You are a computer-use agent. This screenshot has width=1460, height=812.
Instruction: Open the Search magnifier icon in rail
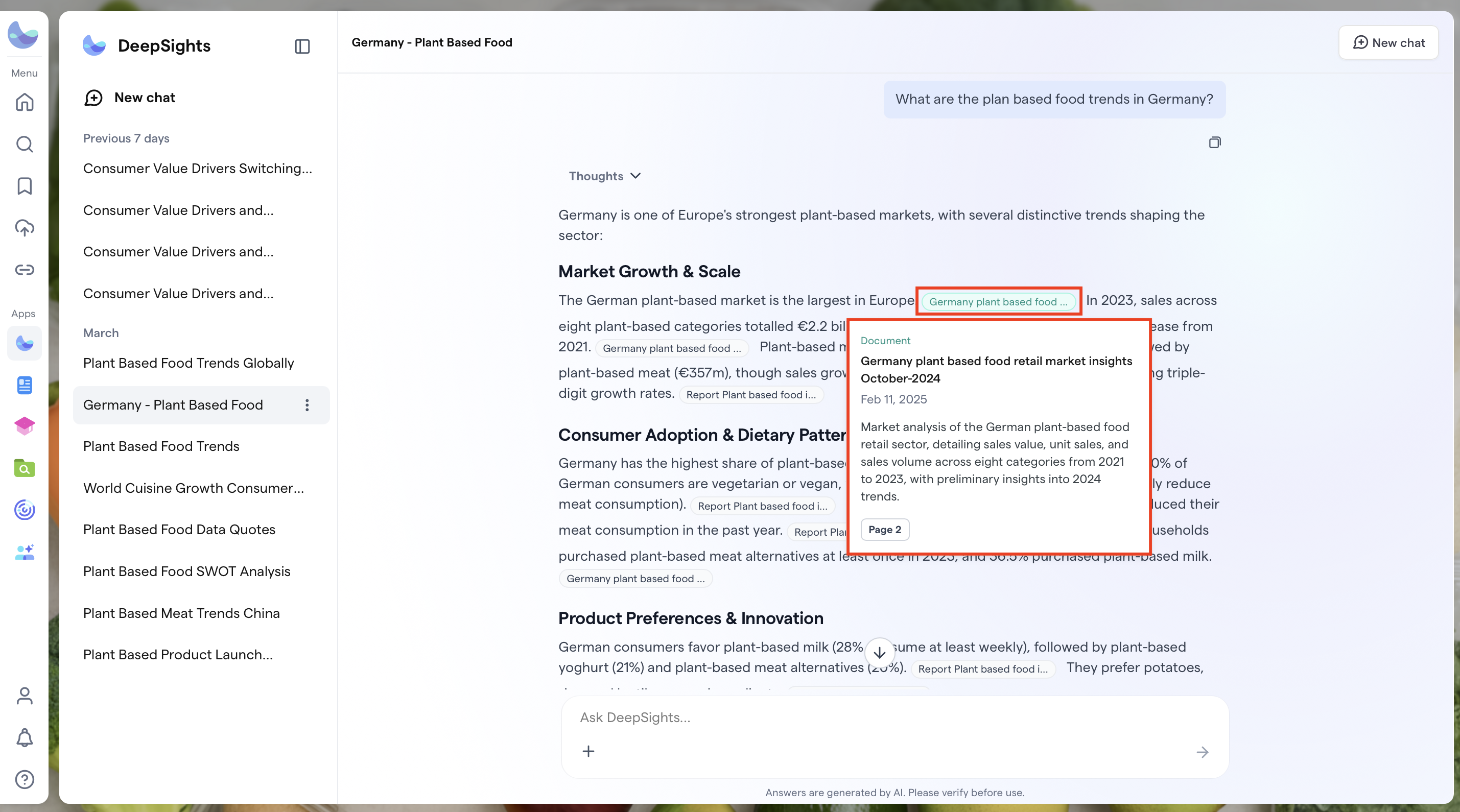25,145
